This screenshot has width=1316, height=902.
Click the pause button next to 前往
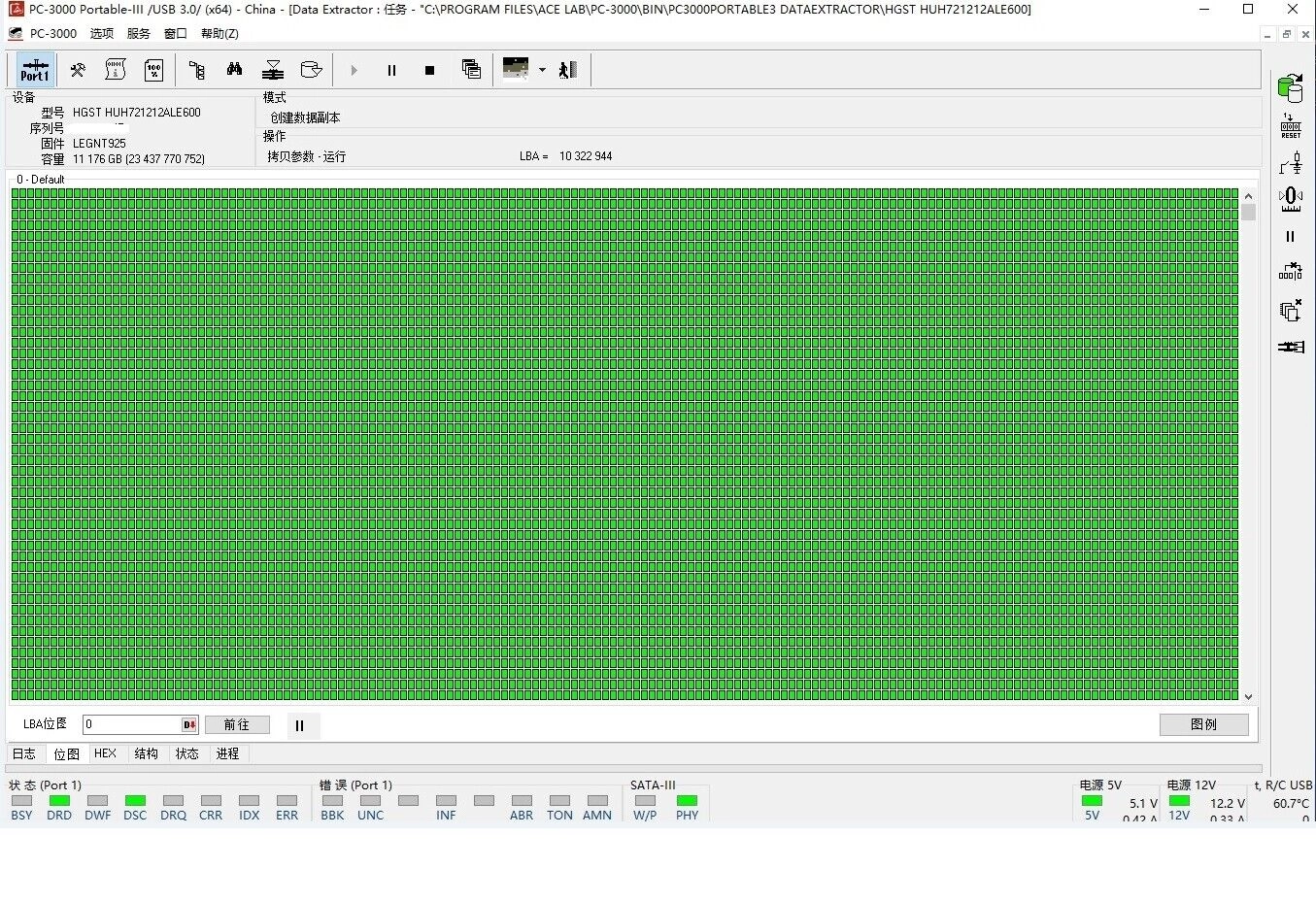(x=300, y=725)
